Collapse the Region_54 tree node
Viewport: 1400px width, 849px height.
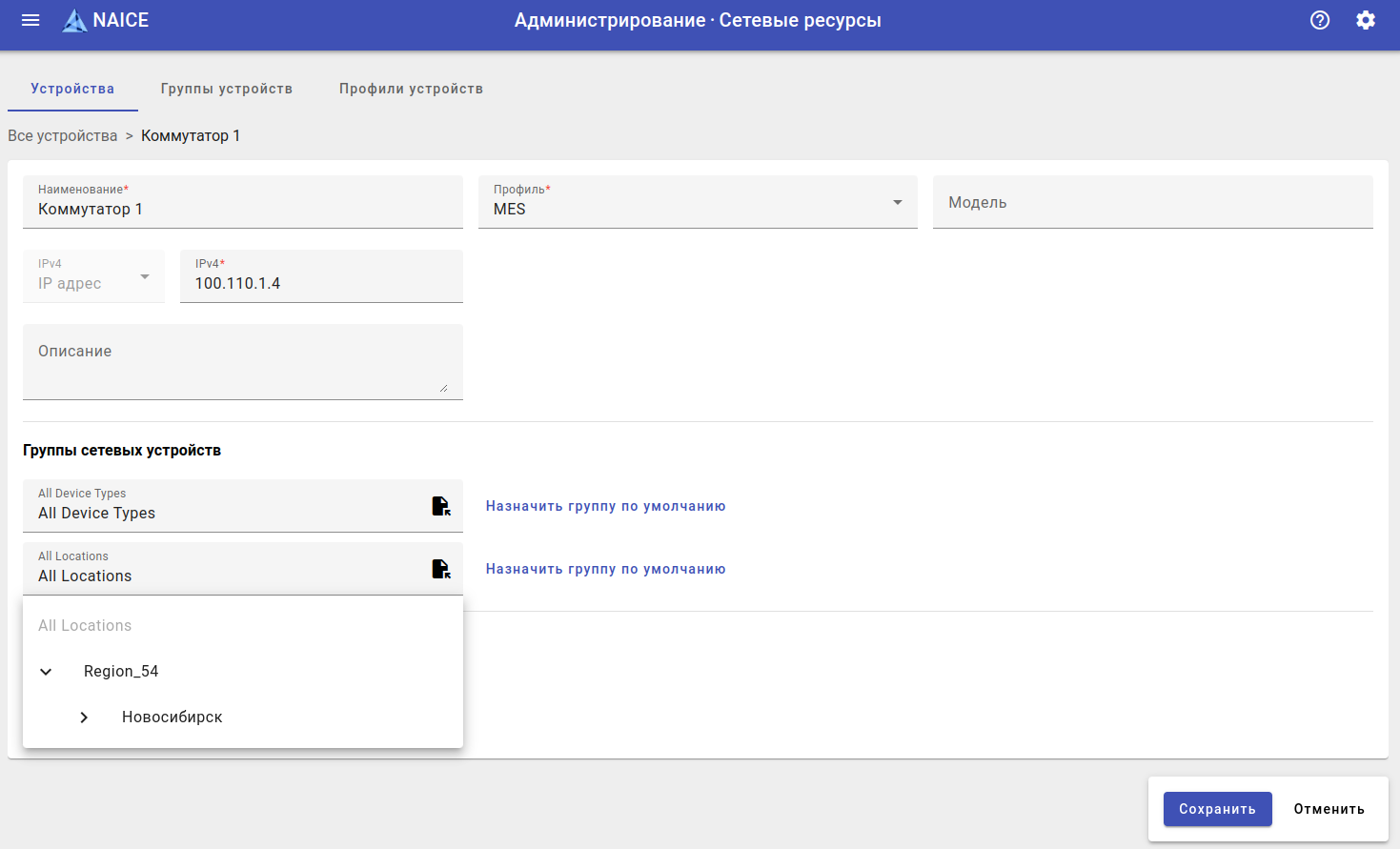[x=46, y=672]
